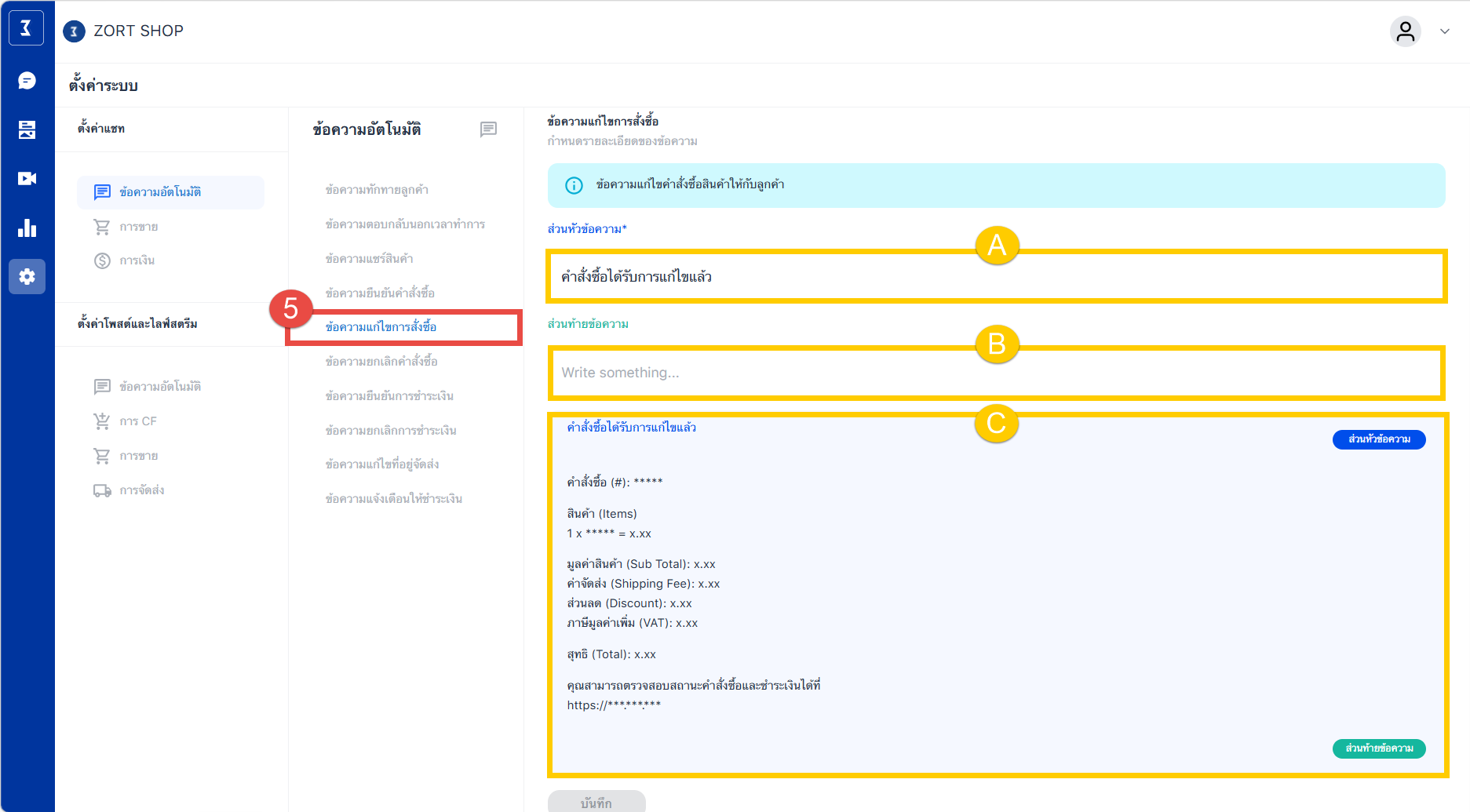Expand the account dropdown chevron

pyautogui.click(x=1444, y=31)
